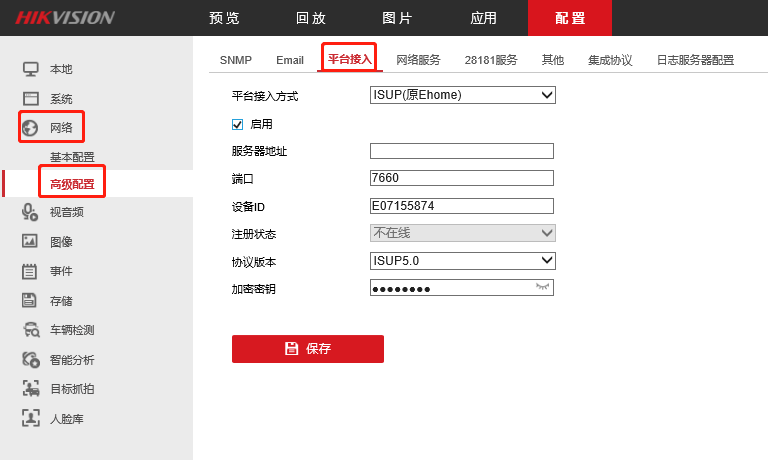Open the 视音频 sidebar section
Viewport: 768px width, 460px height.
pos(67,212)
